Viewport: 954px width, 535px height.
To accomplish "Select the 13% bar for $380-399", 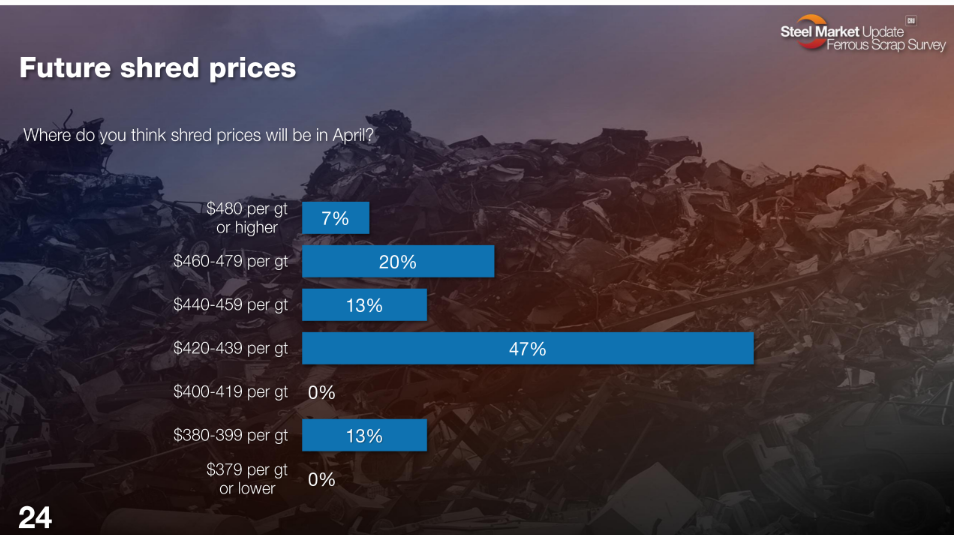I will 364,436.
